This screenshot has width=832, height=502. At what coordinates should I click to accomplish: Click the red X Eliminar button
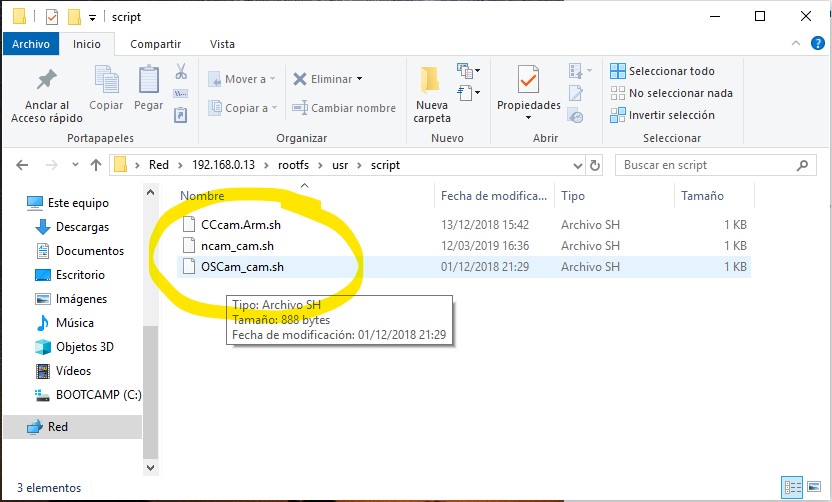pos(300,79)
